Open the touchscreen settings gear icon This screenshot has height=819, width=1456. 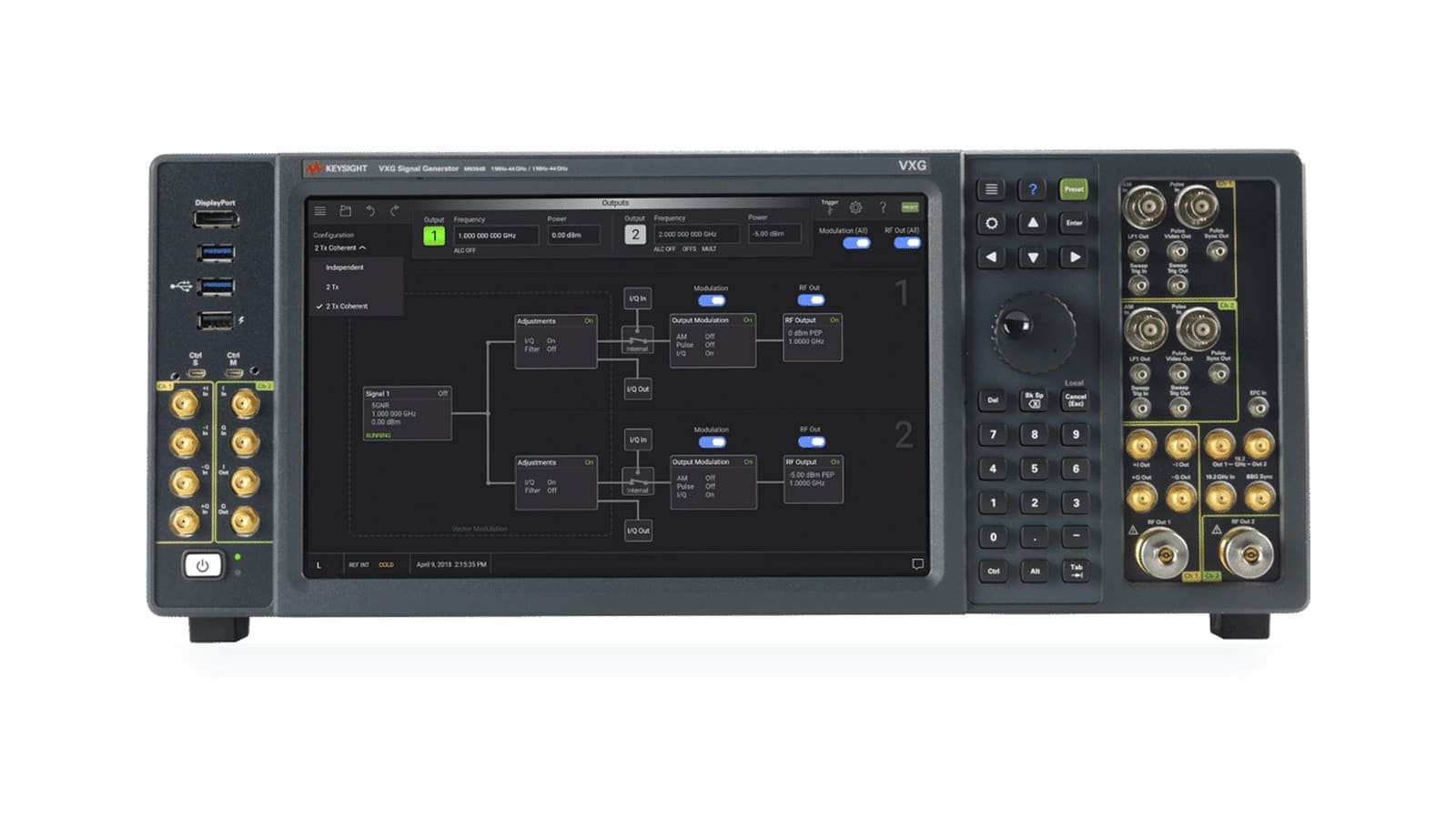click(x=855, y=207)
